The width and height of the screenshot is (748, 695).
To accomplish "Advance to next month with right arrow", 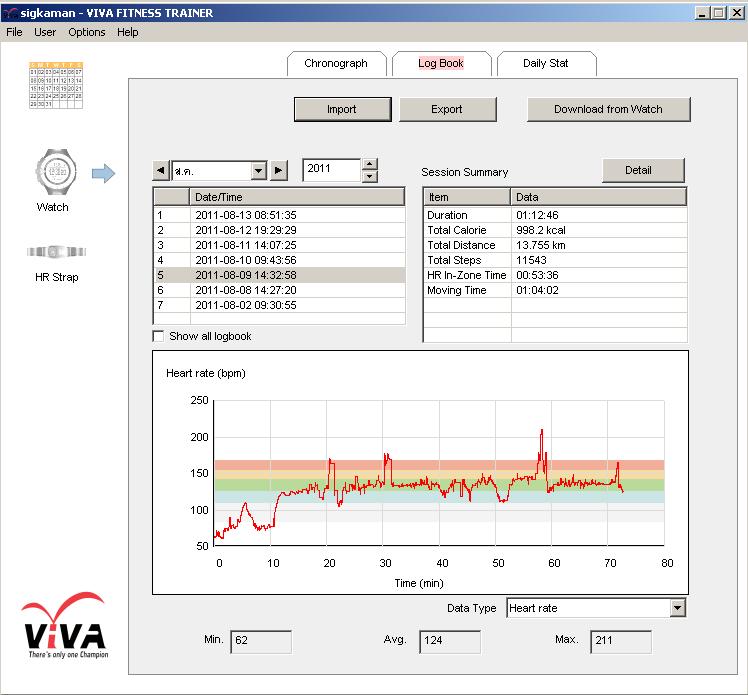I will (x=279, y=170).
